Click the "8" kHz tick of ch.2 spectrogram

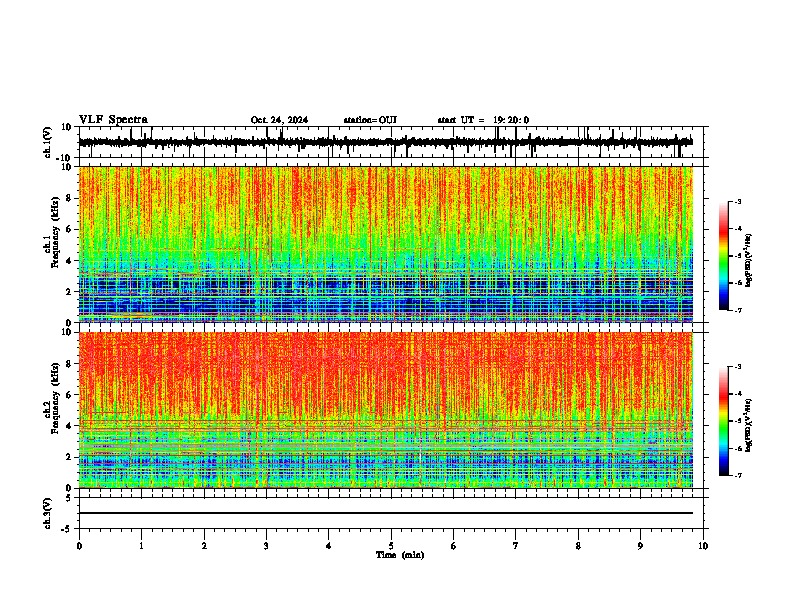[70, 364]
